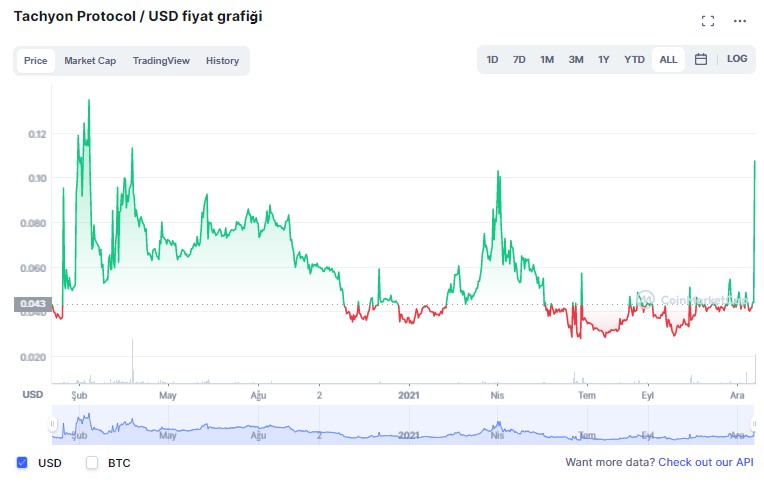764x490 pixels.
Task: Set the chart range to YTD
Action: point(634,59)
